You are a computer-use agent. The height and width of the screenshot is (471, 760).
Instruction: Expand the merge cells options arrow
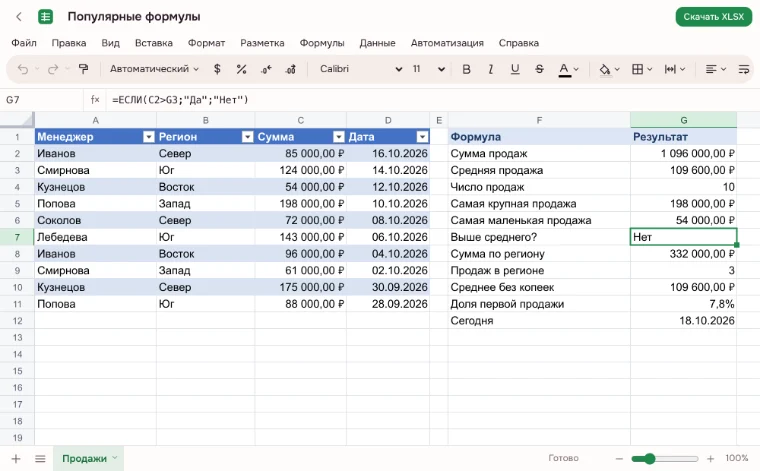[x=682, y=69]
